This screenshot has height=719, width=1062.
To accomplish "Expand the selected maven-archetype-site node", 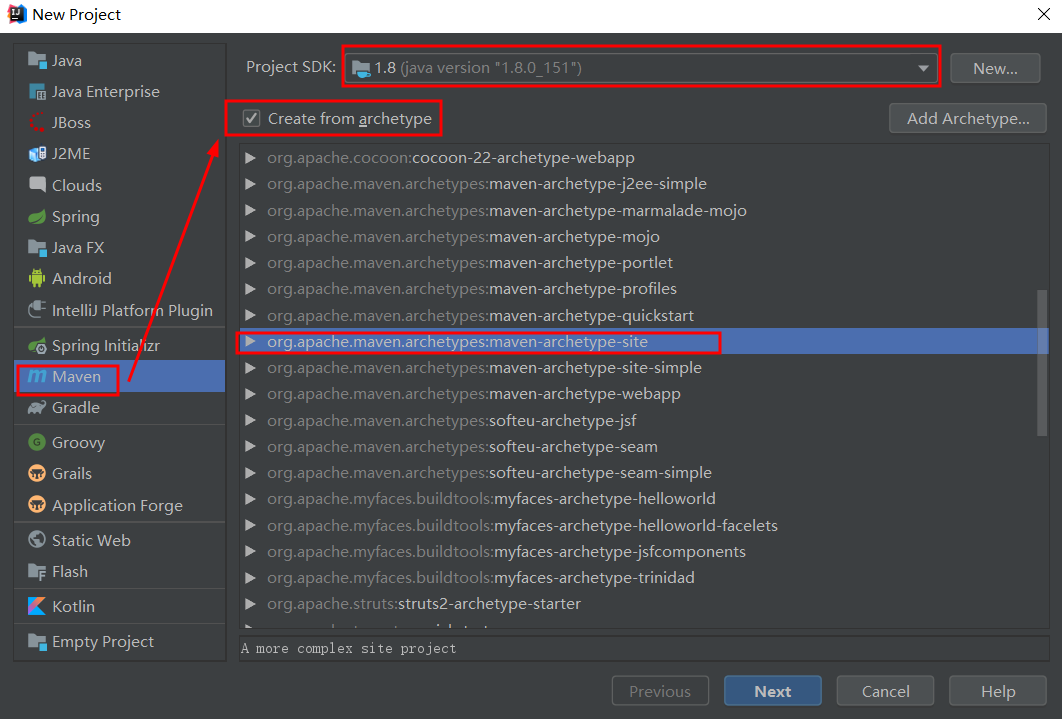I will pyautogui.click(x=251, y=341).
